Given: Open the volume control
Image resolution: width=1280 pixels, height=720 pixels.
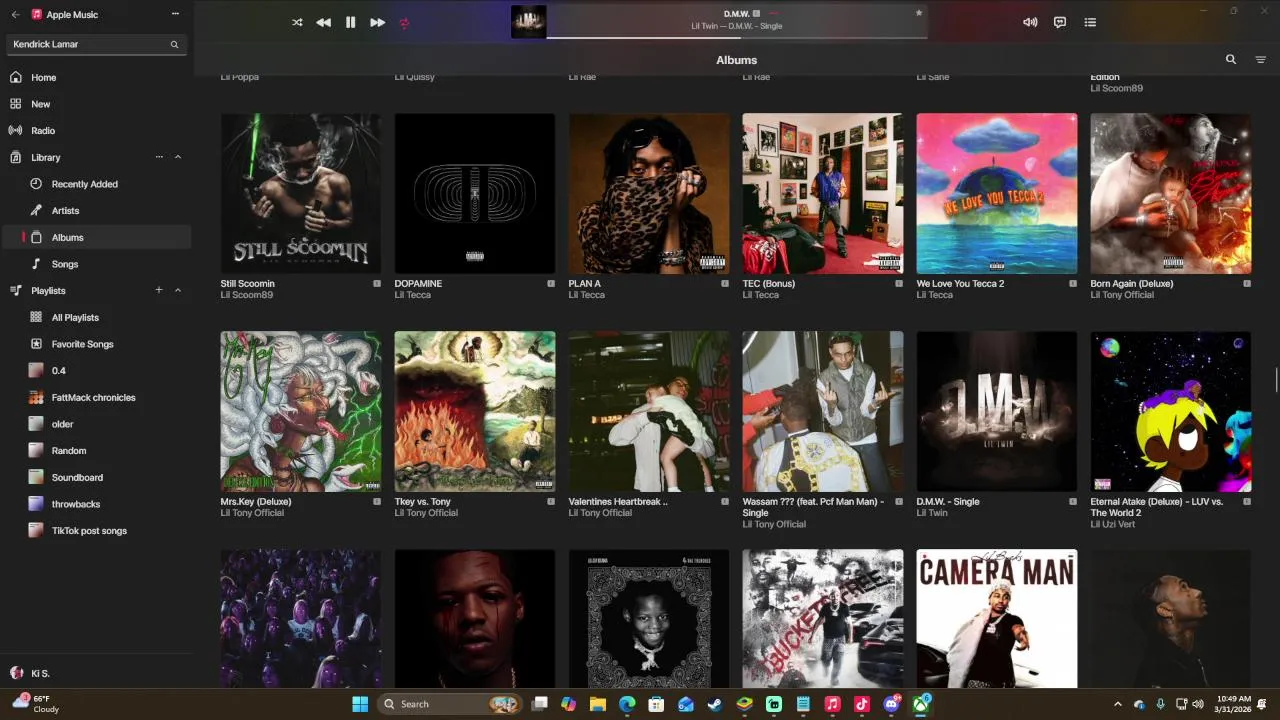Looking at the screenshot, I should tap(1030, 22).
